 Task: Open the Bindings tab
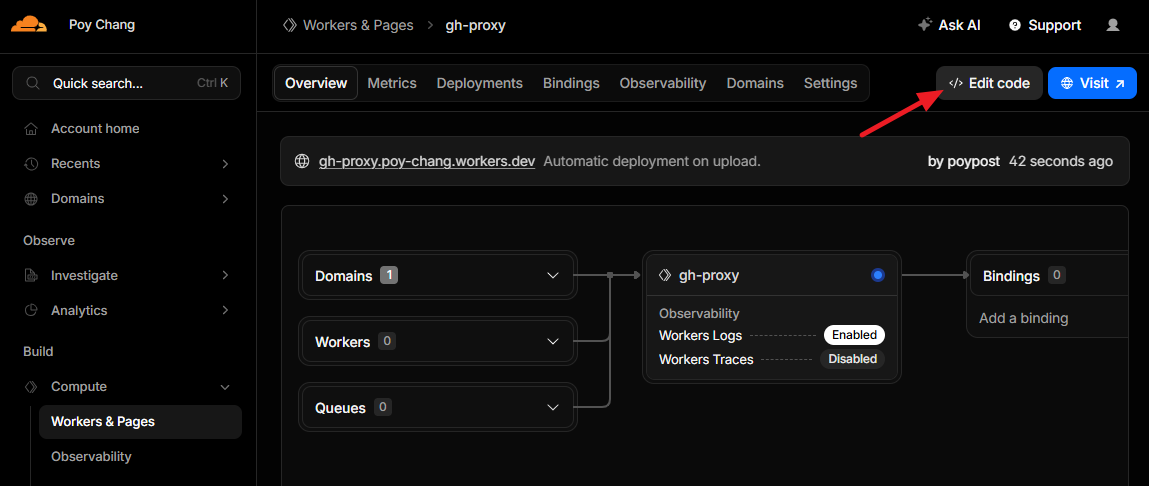pos(571,84)
